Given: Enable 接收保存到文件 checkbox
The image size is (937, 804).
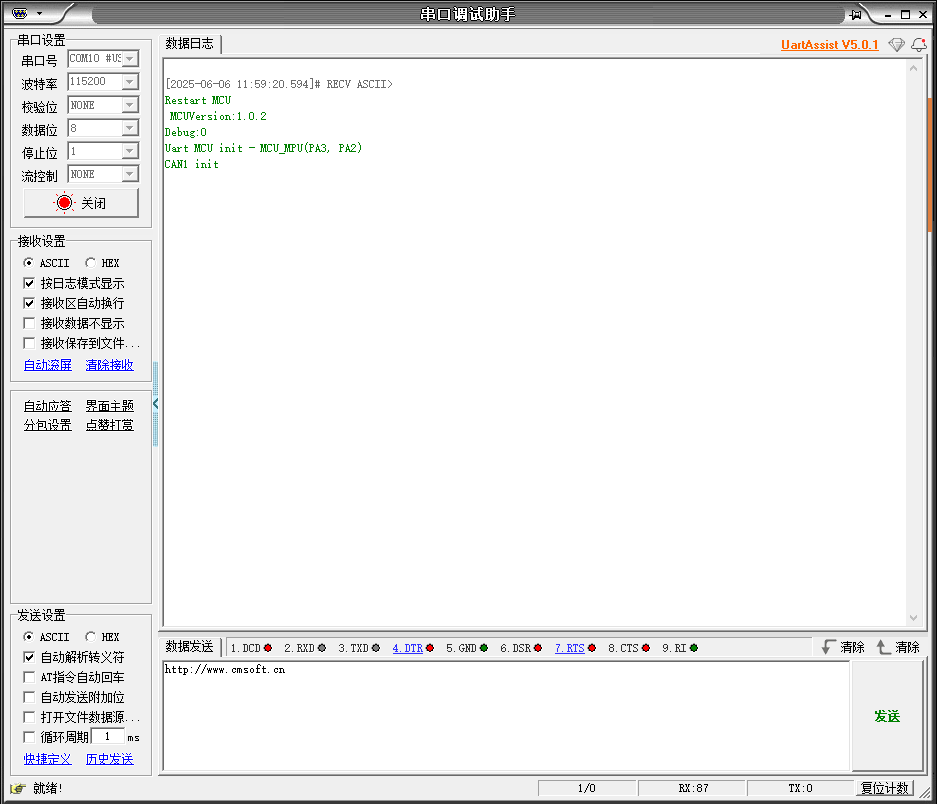Looking at the screenshot, I should [x=29, y=343].
